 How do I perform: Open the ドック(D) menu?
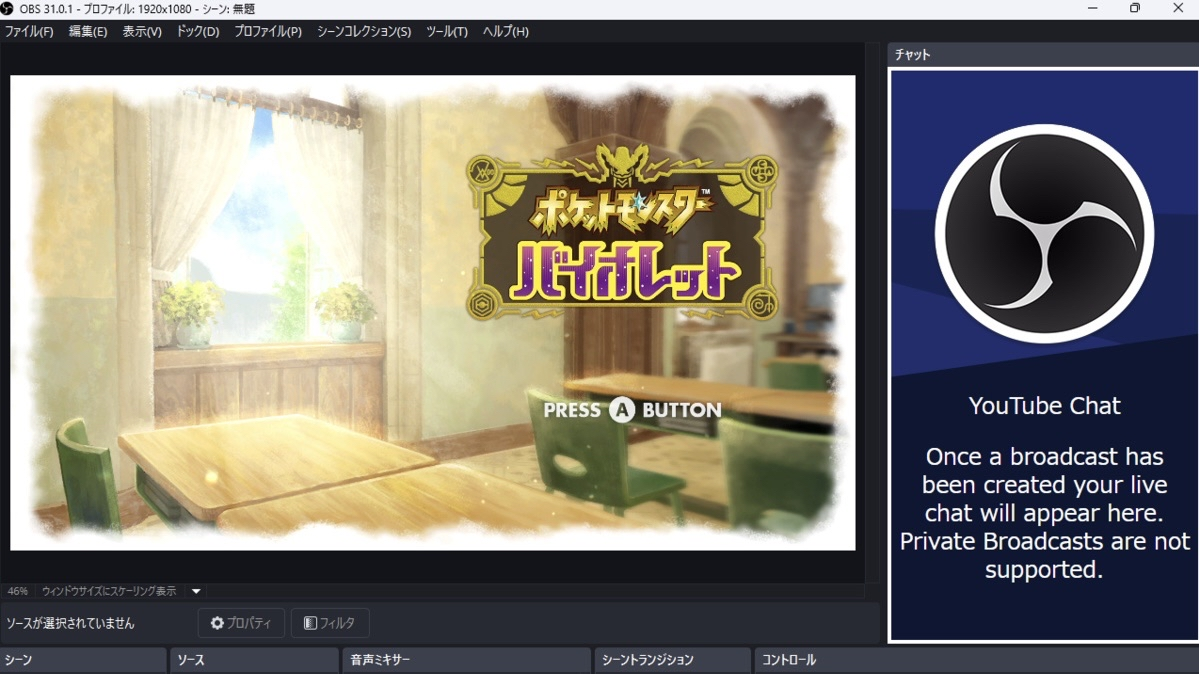(x=197, y=31)
